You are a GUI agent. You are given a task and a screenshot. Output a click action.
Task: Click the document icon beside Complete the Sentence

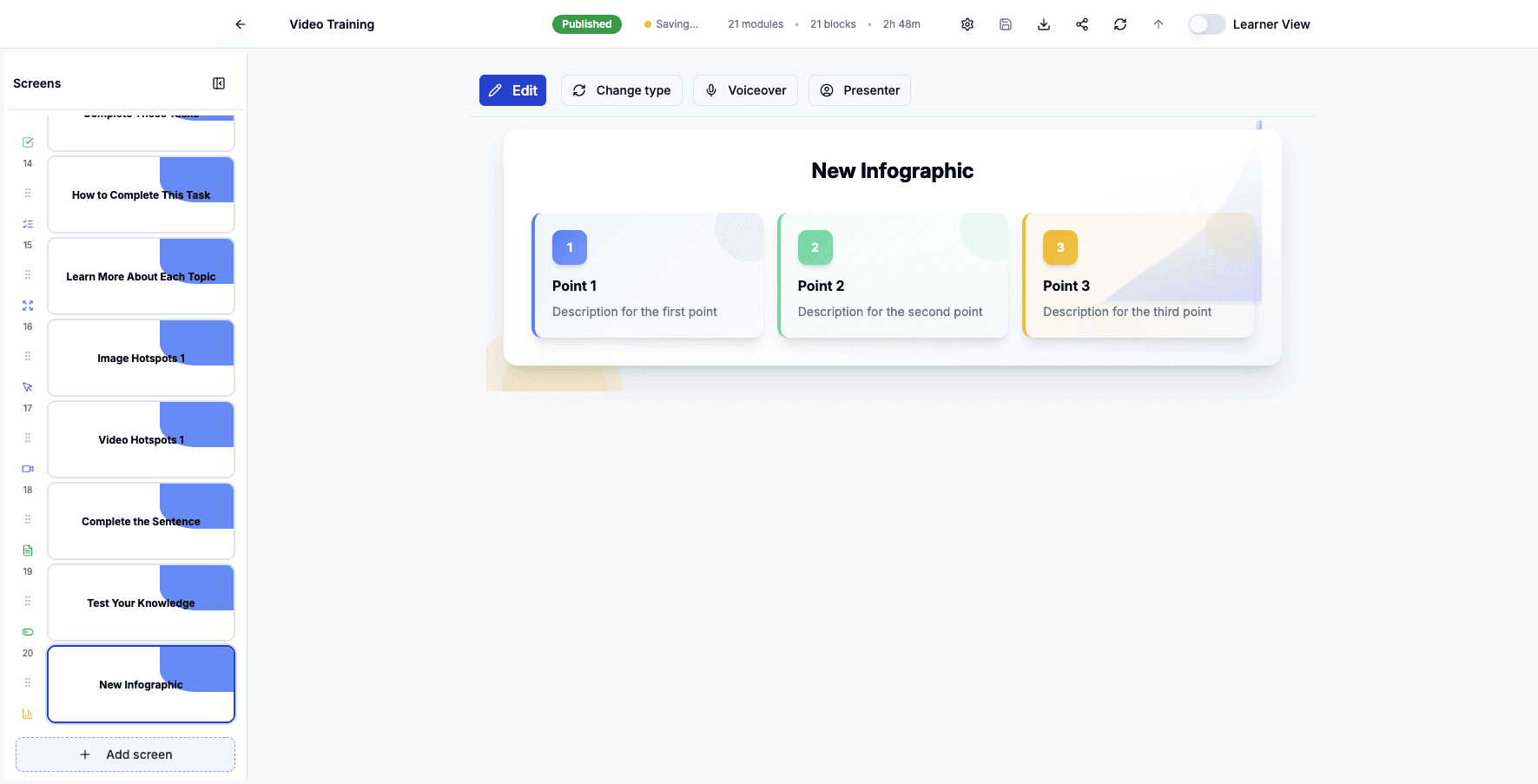(x=27, y=550)
